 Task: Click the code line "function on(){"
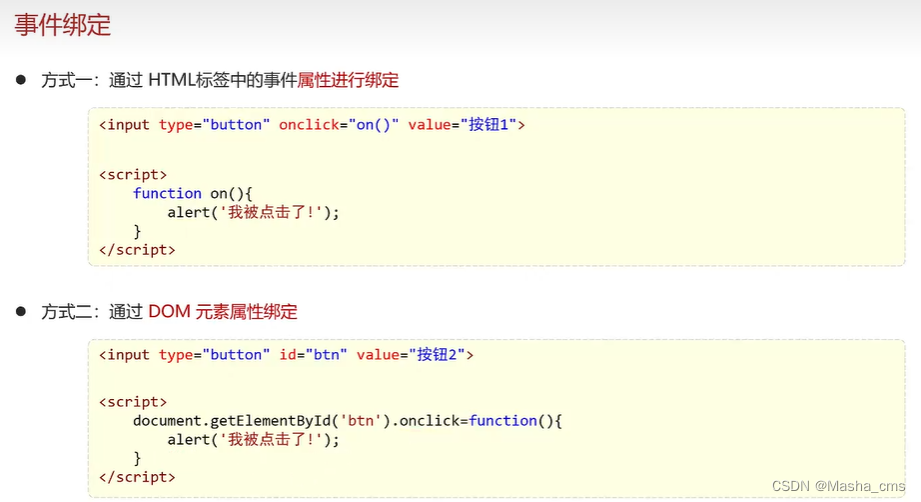click(193, 193)
